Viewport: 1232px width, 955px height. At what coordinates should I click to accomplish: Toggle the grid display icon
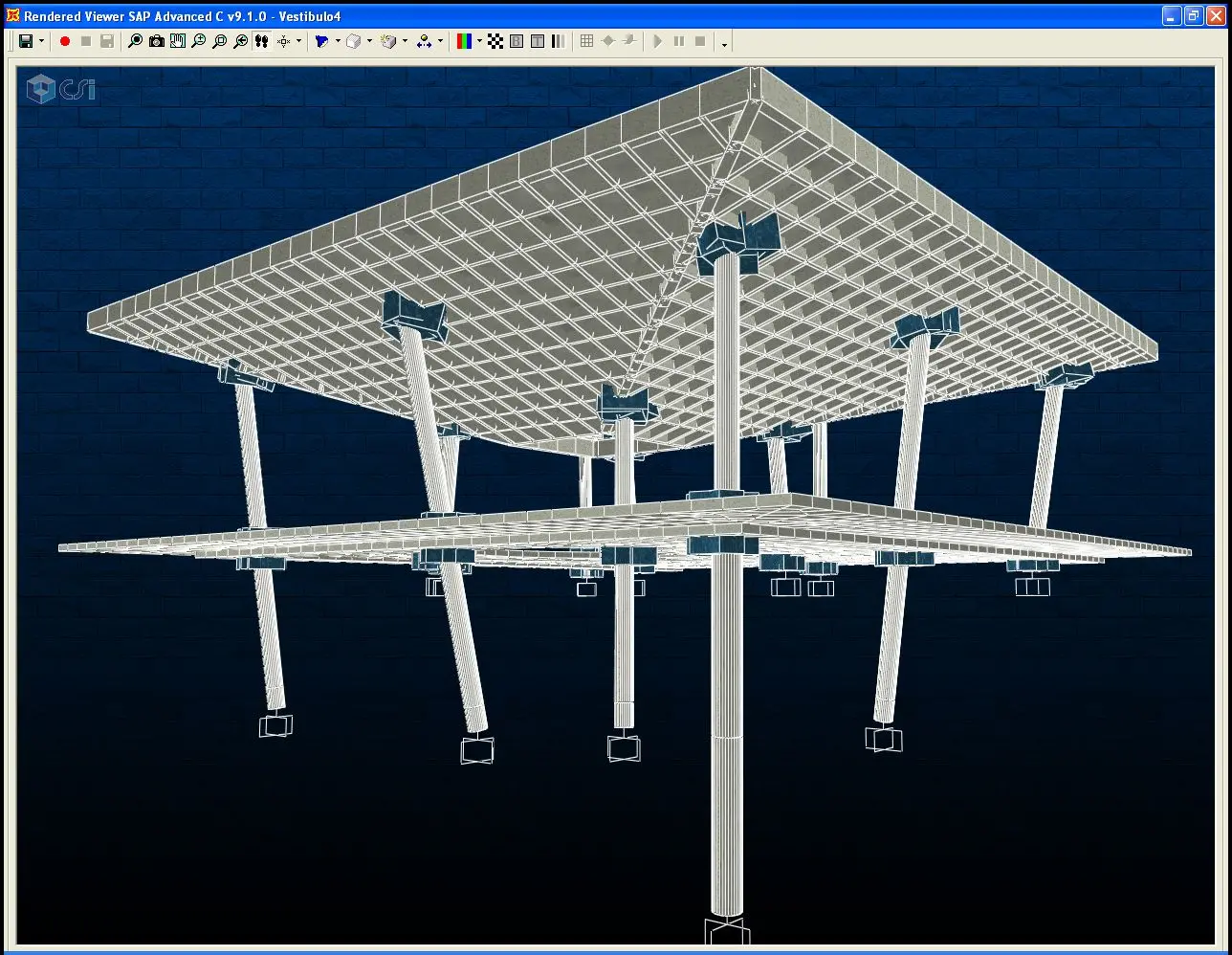587,41
